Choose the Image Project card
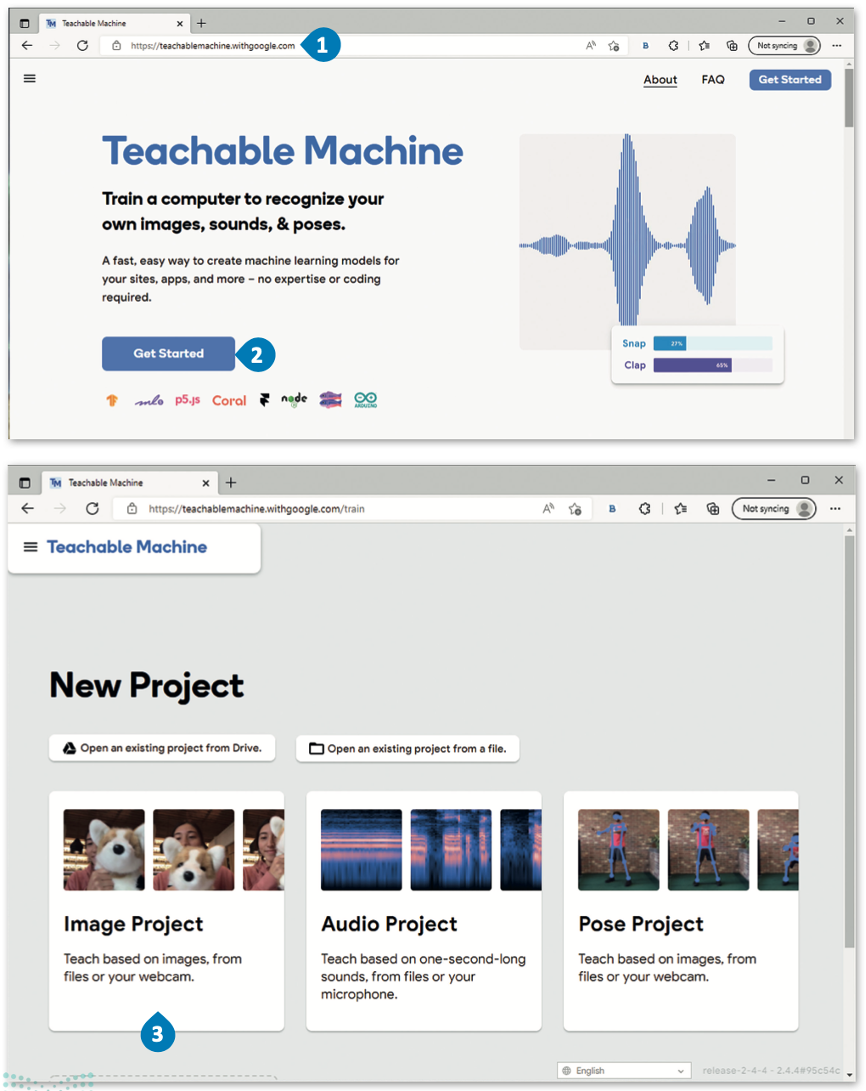 pyautogui.click(x=166, y=911)
